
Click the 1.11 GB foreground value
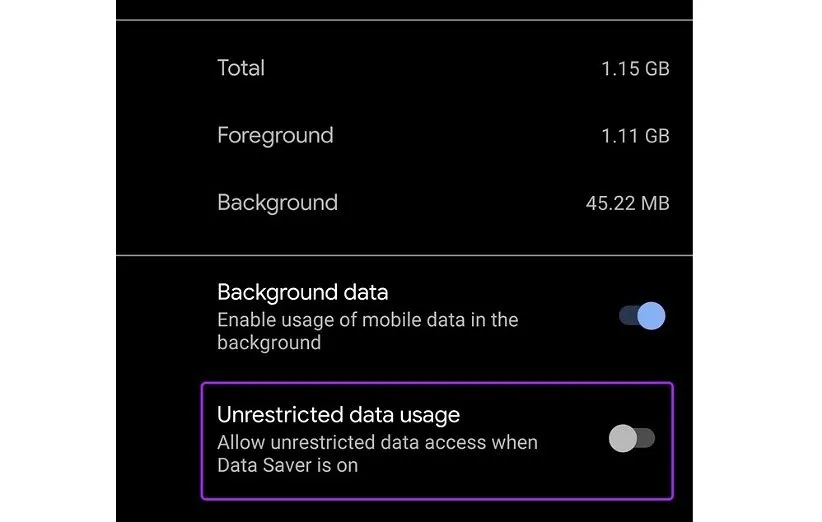click(x=636, y=136)
